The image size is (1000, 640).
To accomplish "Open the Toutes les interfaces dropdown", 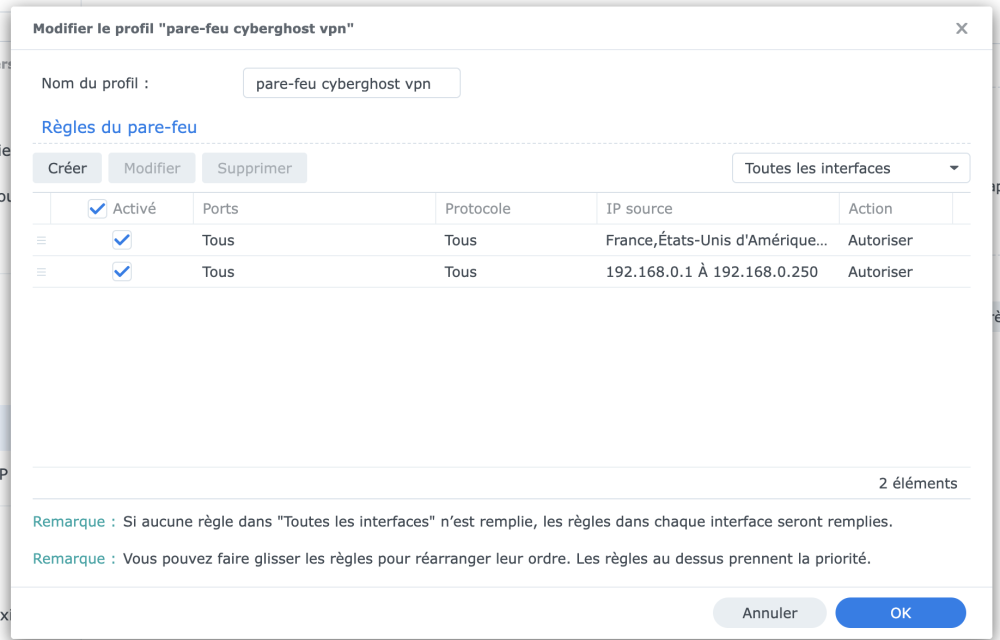I will [x=851, y=168].
